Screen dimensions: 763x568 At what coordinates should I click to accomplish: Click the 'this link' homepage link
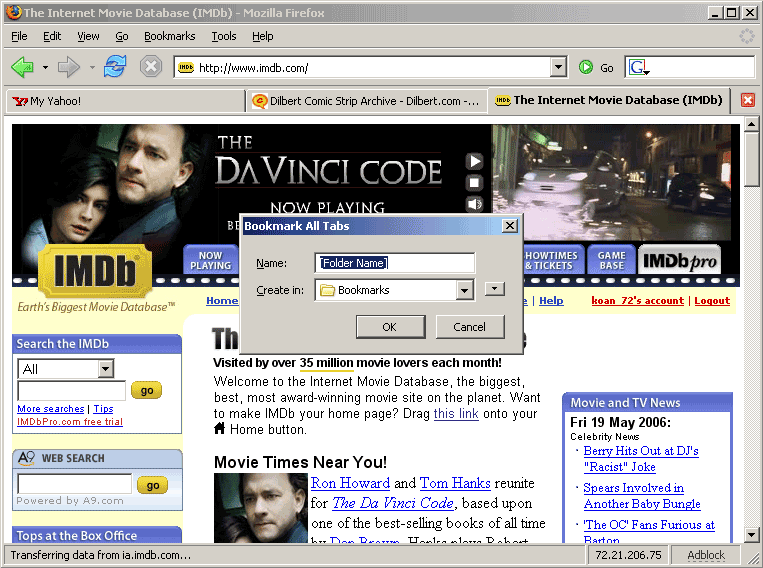pos(456,413)
